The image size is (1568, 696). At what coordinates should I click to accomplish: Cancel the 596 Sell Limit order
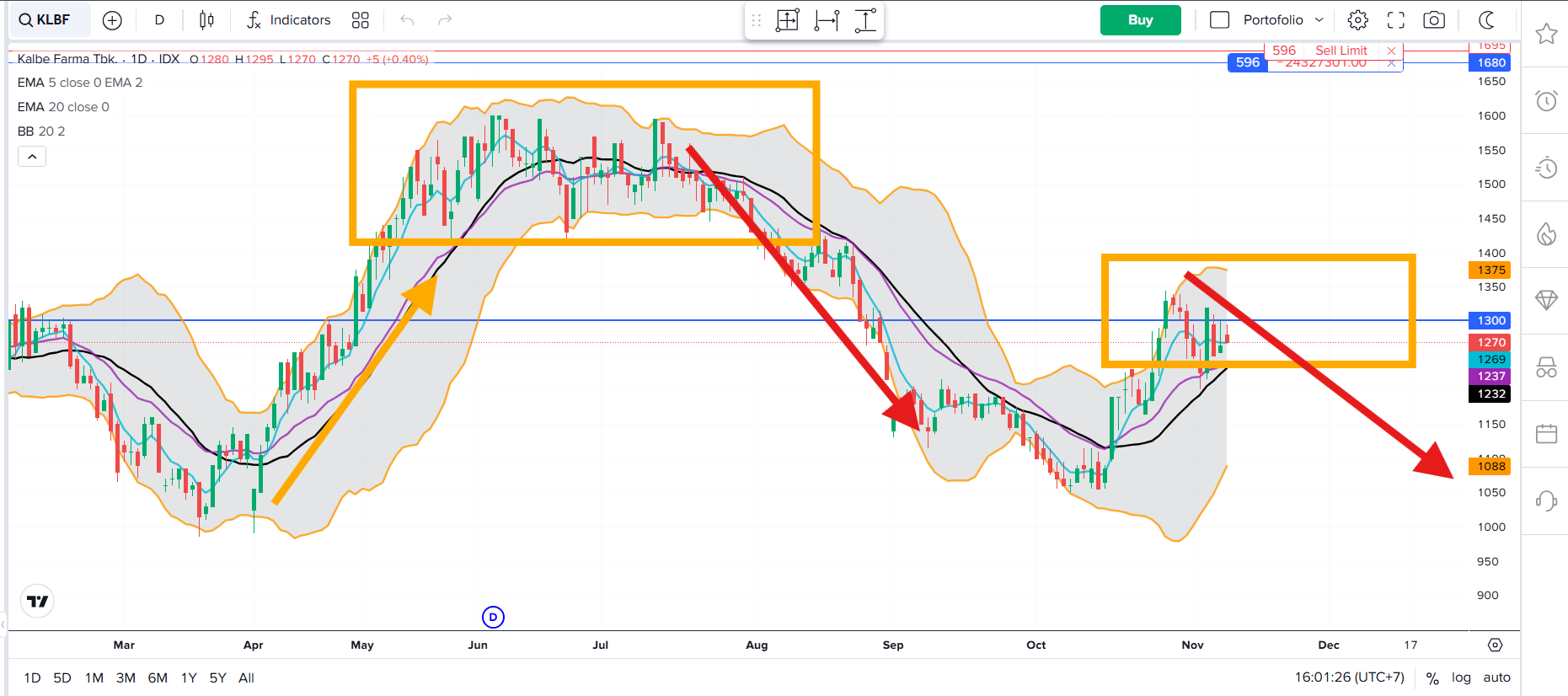coord(1391,51)
